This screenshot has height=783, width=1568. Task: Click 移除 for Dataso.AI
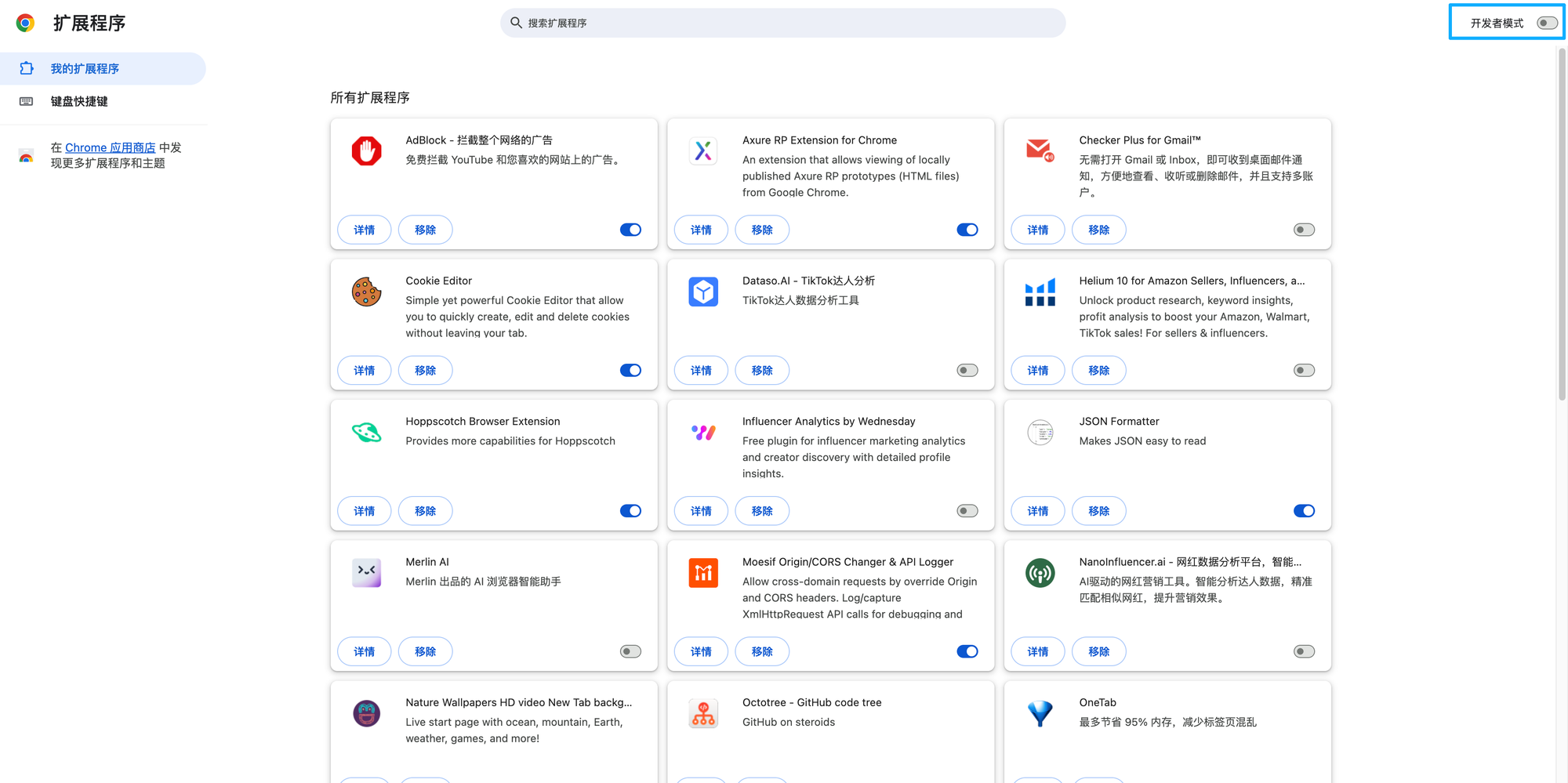point(762,370)
